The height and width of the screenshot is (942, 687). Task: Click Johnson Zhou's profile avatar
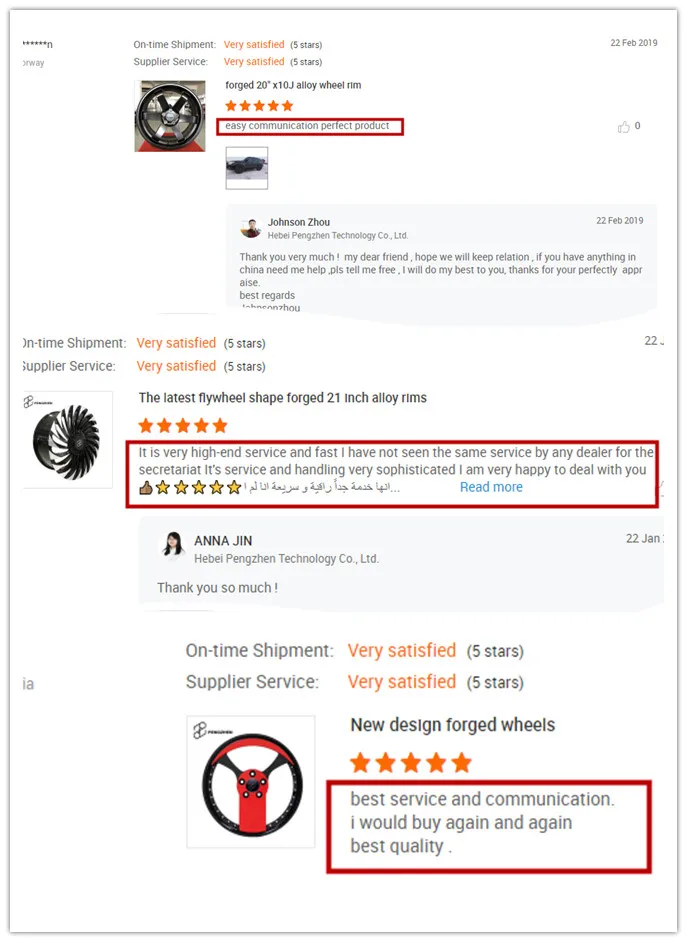coord(250,228)
